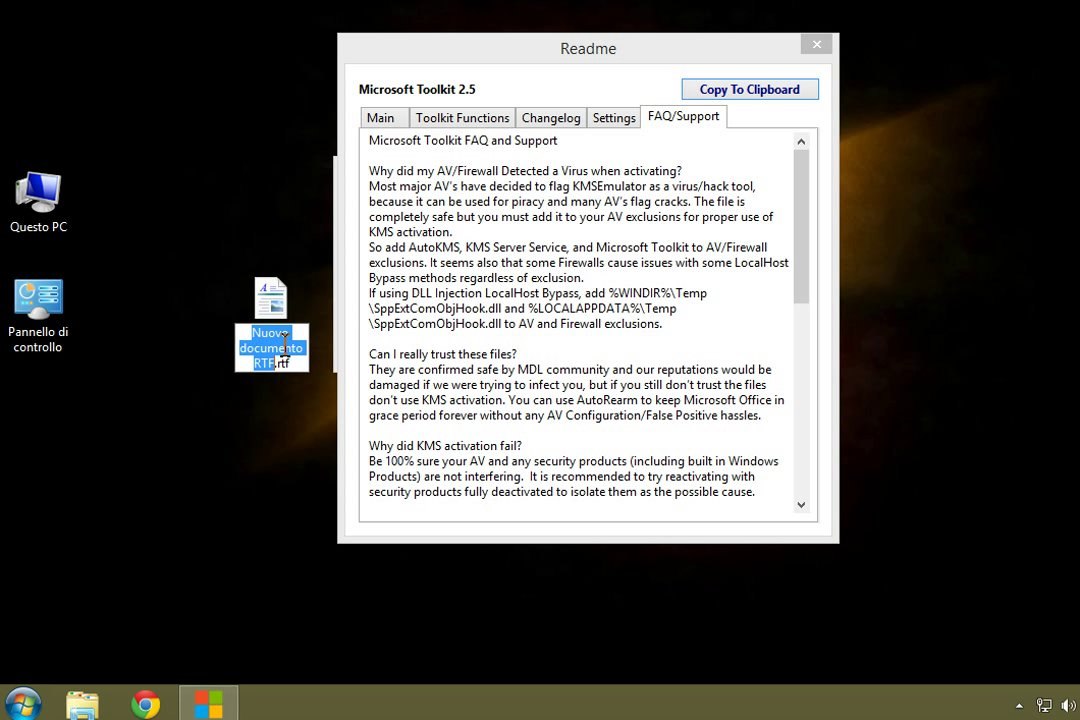Open Pannello di controllo desktop icon
The width and height of the screenshot is (1080, 720).
[x=38, y=316]
